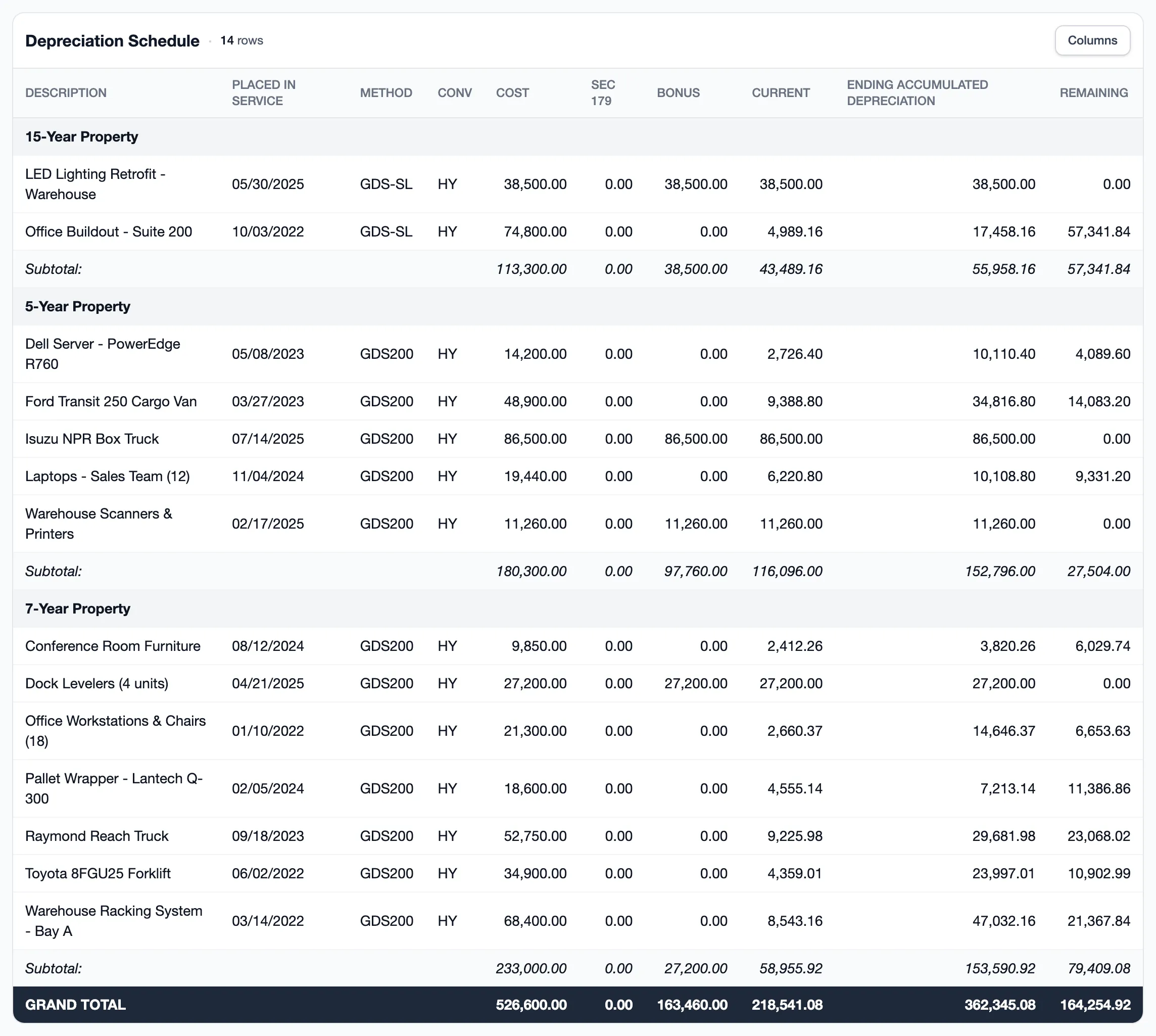
Task: Select the Conference Room Furniture row
Action: pyautogui.click(x=577, y=646)
